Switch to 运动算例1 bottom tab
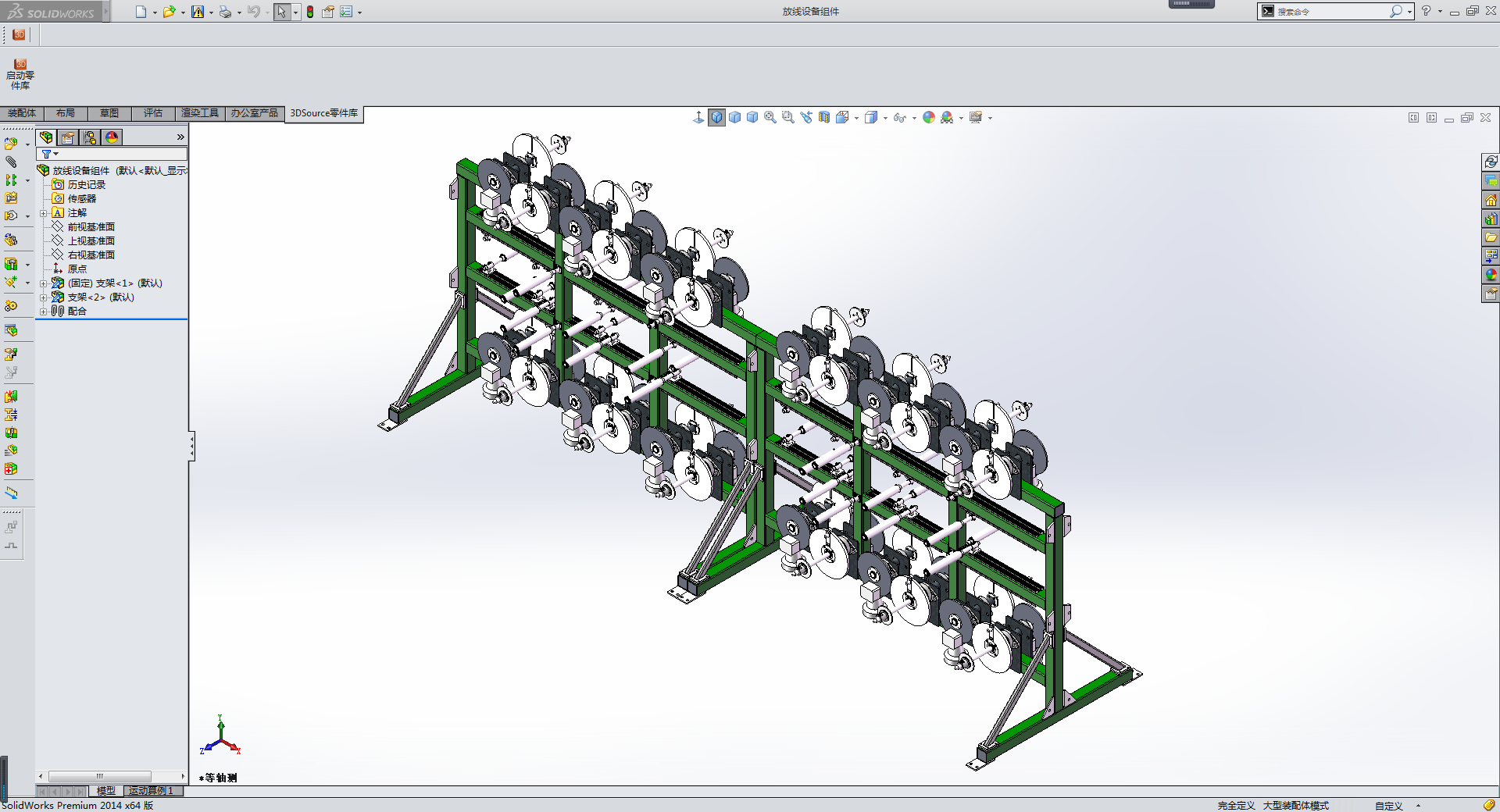Screen dimensions: 1500x812 [x=153, y=791]
